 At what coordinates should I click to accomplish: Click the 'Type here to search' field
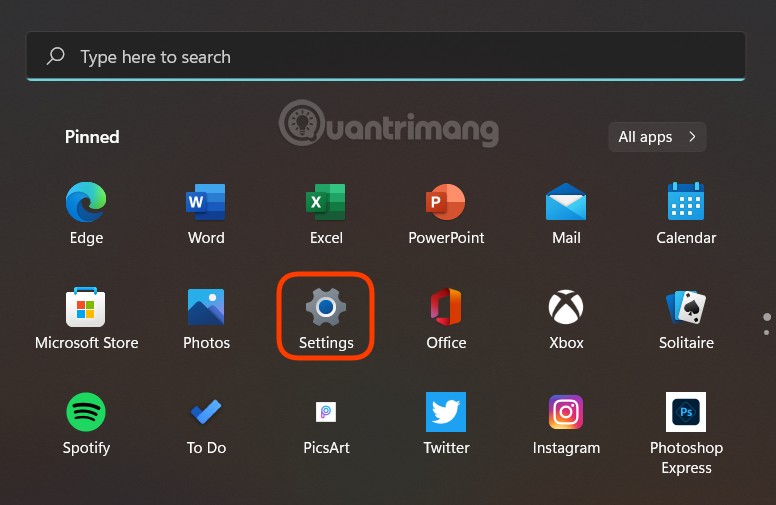386,56
